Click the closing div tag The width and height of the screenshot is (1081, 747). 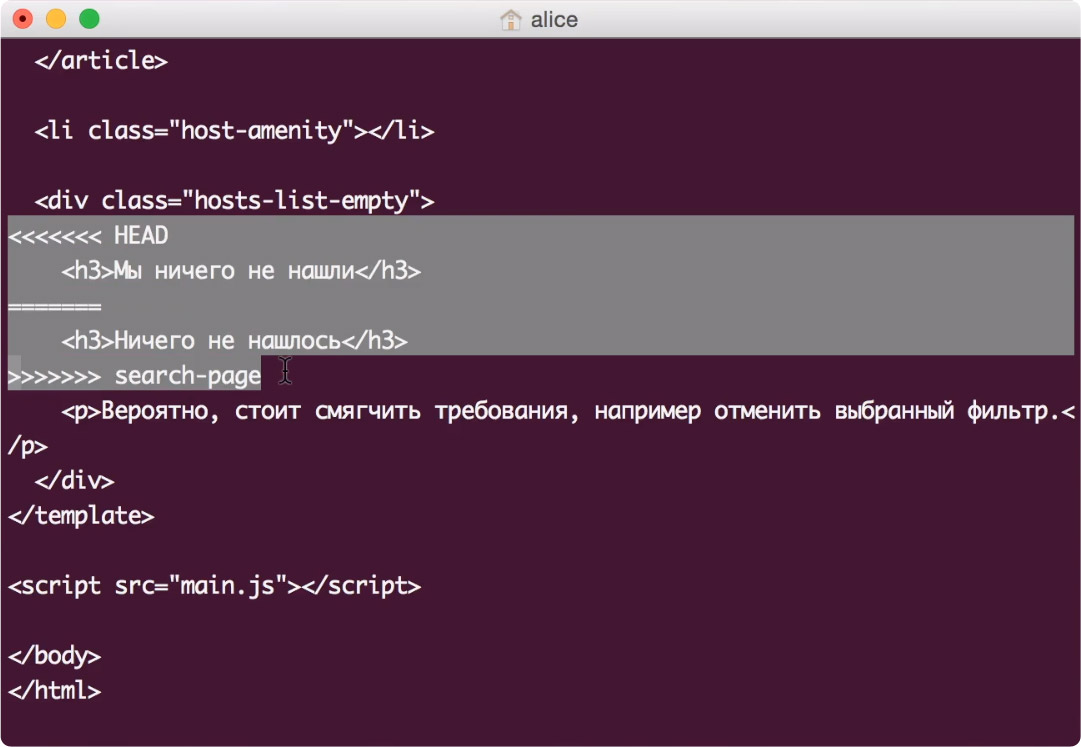pyautogui.click(x=74, y=481)
